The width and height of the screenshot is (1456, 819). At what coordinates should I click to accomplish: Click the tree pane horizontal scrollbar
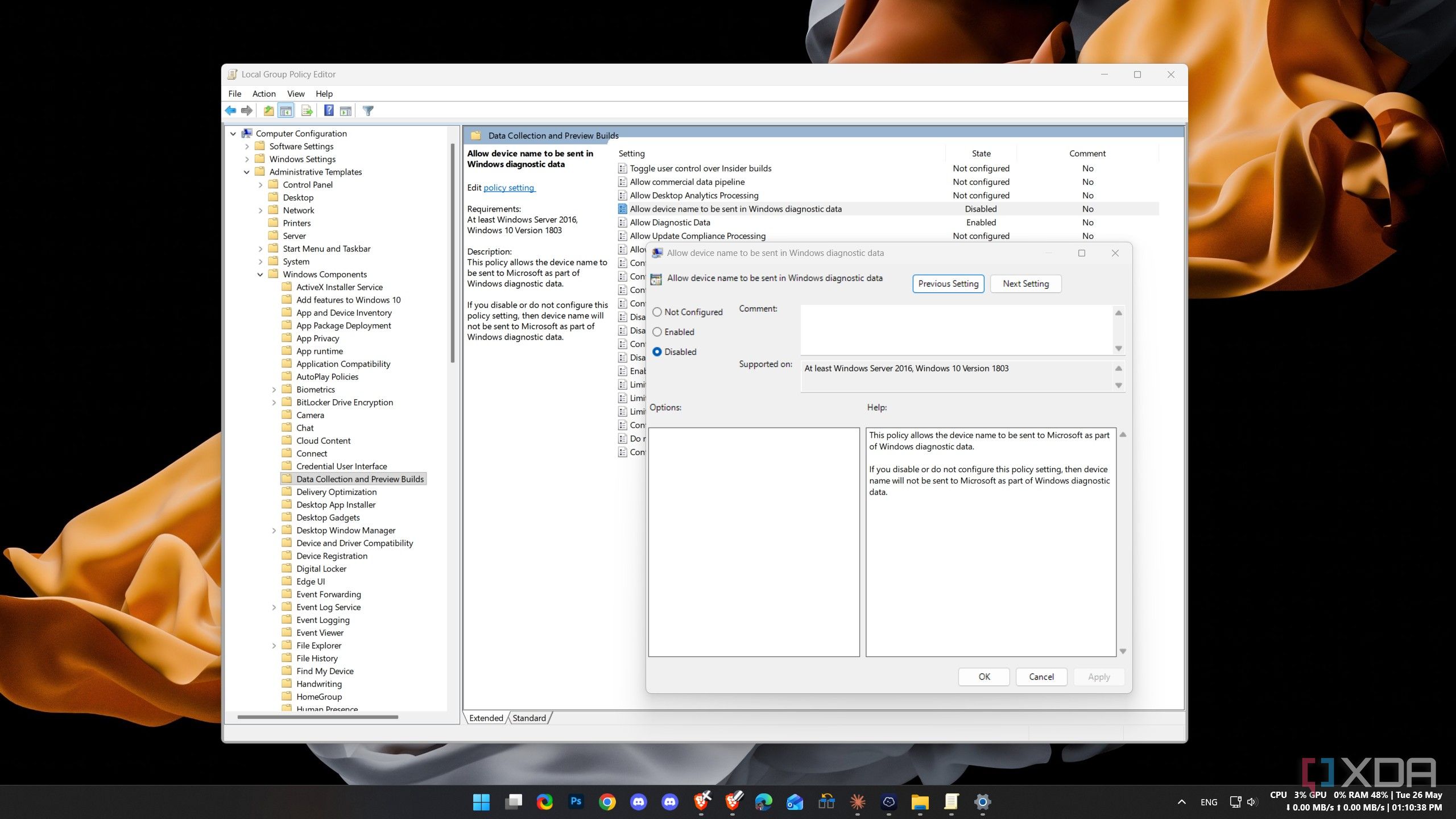pyautogui.click(x=317, y=717)
